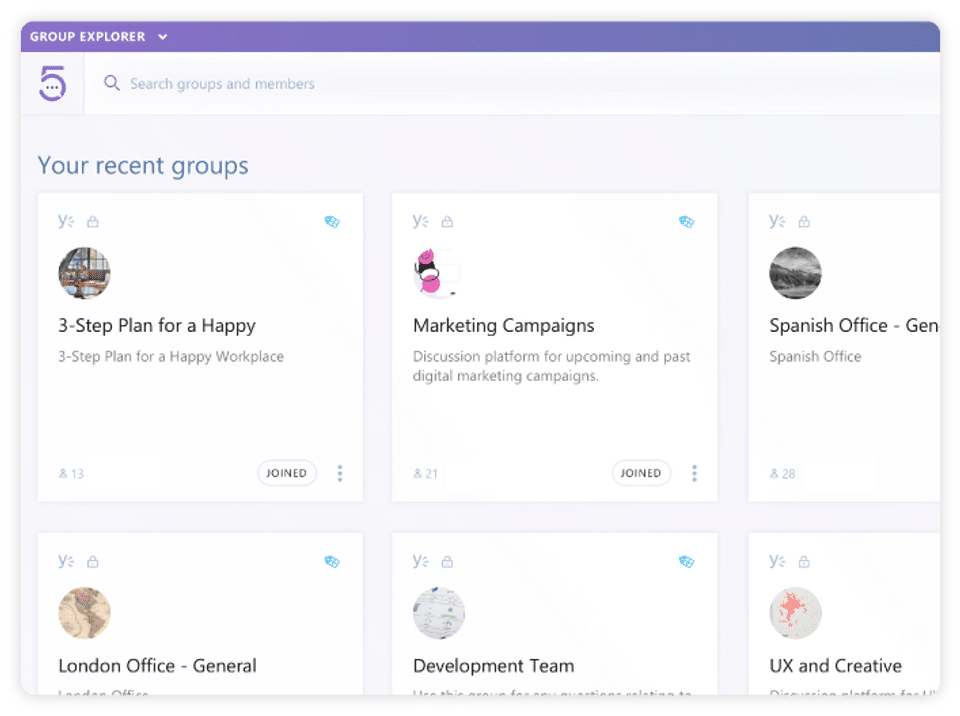This screenshot has height=716, width=960.
Task: Click the Spanish Office group avatar
Action: point(795,273)
